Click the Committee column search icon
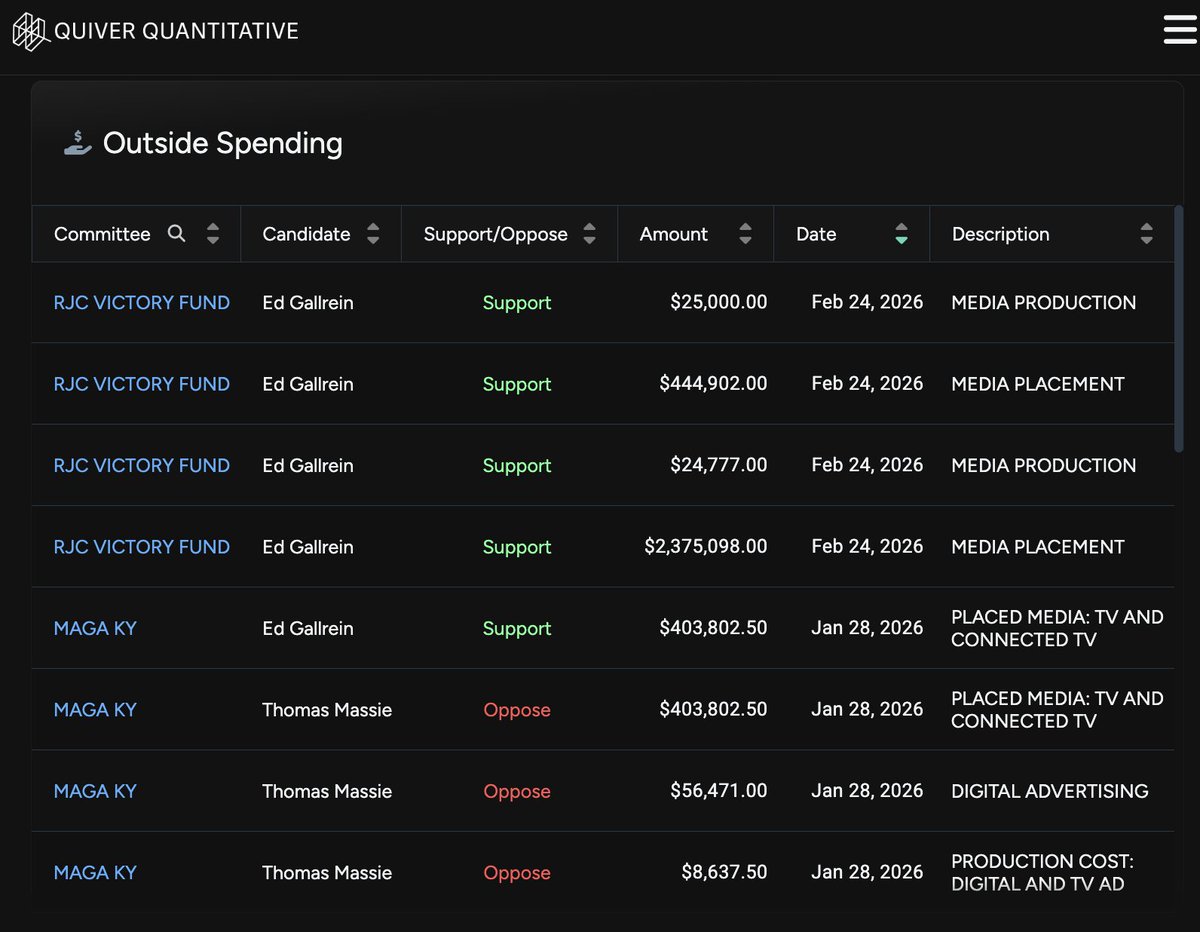 tap(177, 234)
